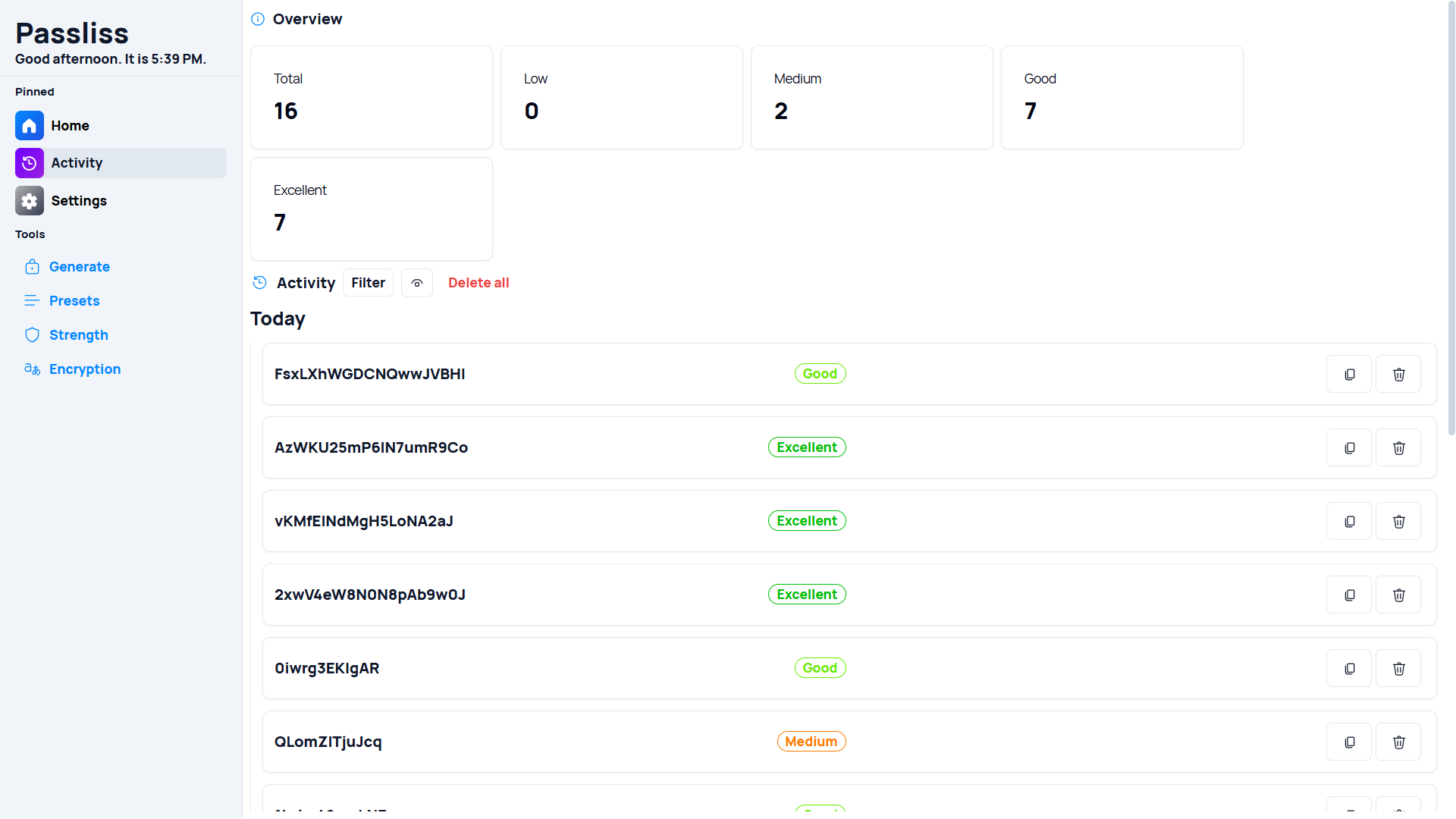Screen dimensions: 1456x819
Task: Click the Presets lines icon
Action: coord(32,301)
